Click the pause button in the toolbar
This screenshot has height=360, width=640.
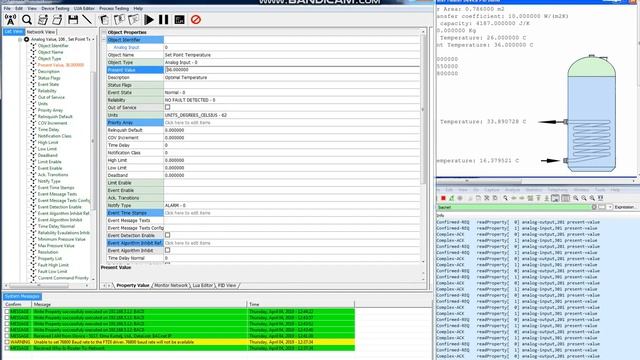coord(164,20)
